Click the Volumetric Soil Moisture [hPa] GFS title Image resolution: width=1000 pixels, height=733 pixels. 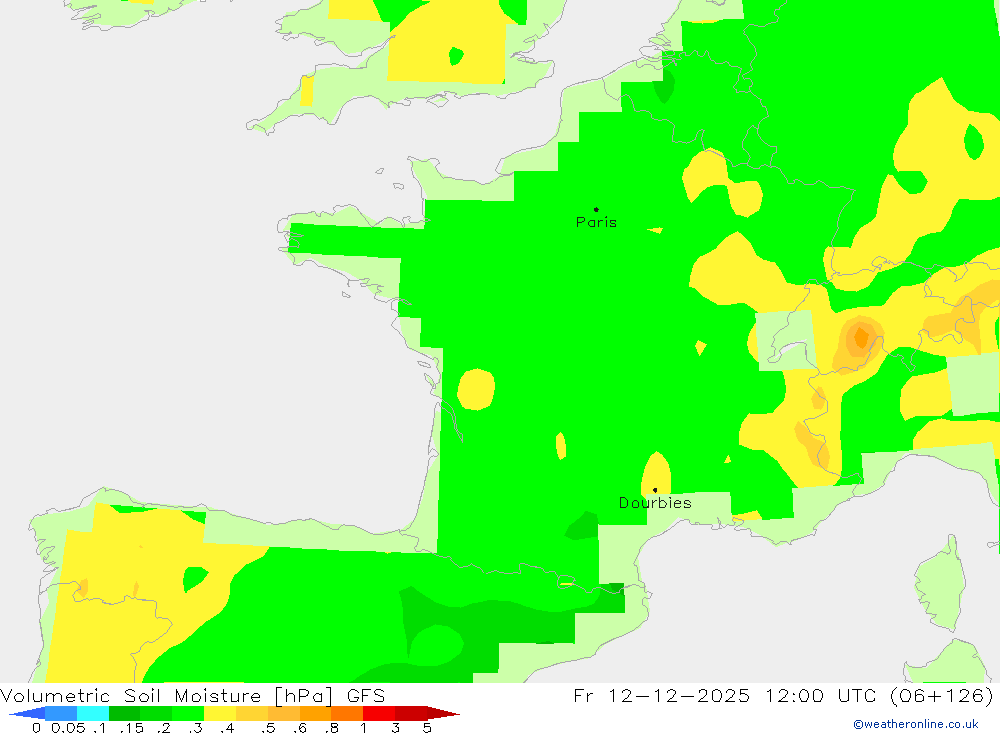click(x=193, y=695)
